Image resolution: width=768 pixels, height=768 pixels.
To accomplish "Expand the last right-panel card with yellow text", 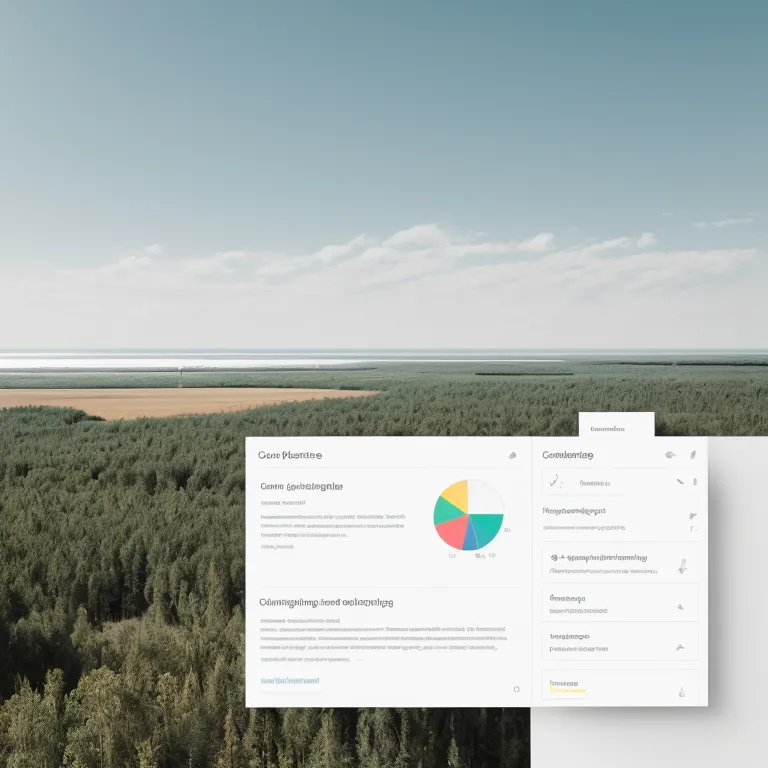I will [681, 691].
